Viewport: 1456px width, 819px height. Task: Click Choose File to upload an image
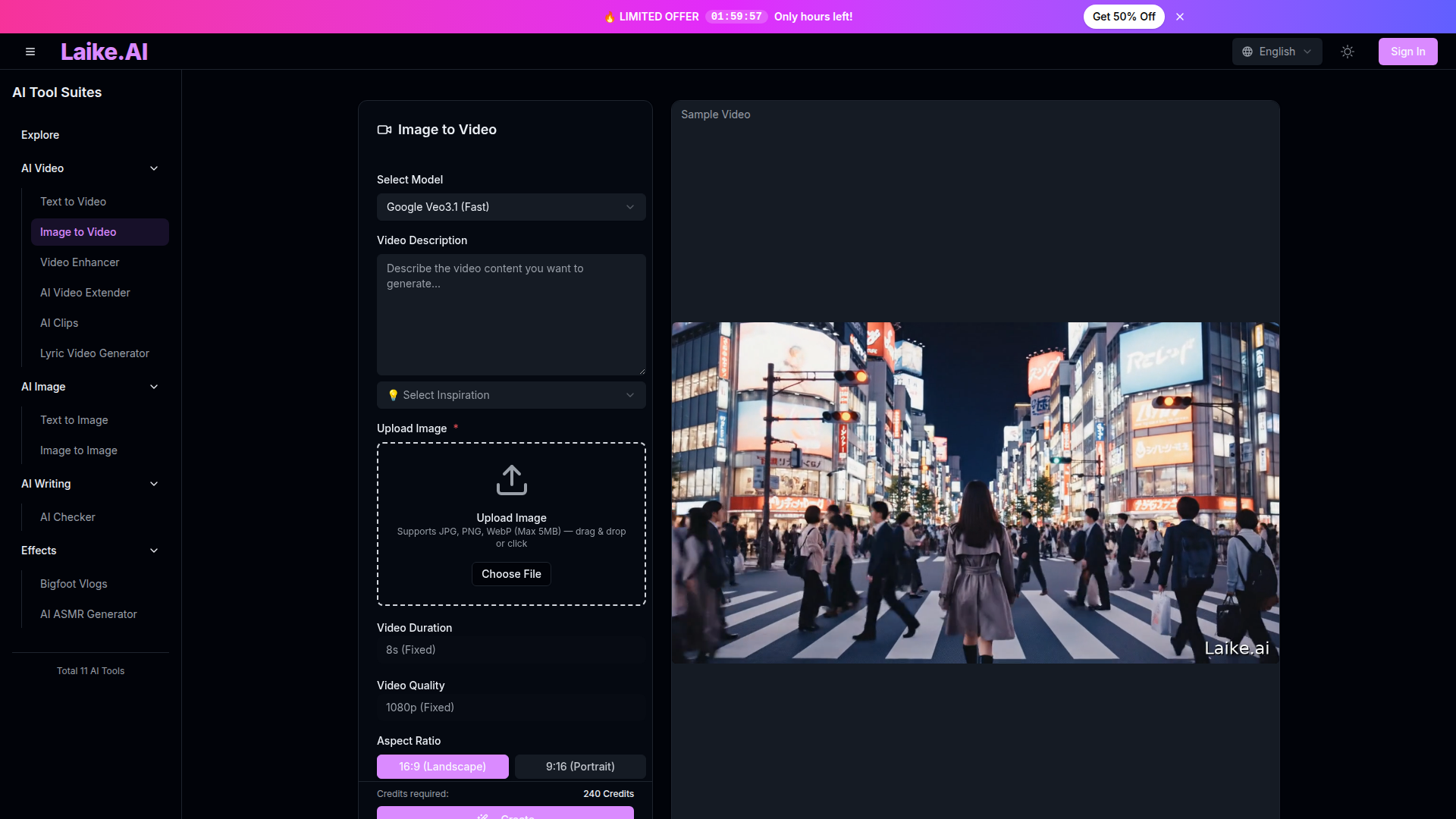(511, 574)
